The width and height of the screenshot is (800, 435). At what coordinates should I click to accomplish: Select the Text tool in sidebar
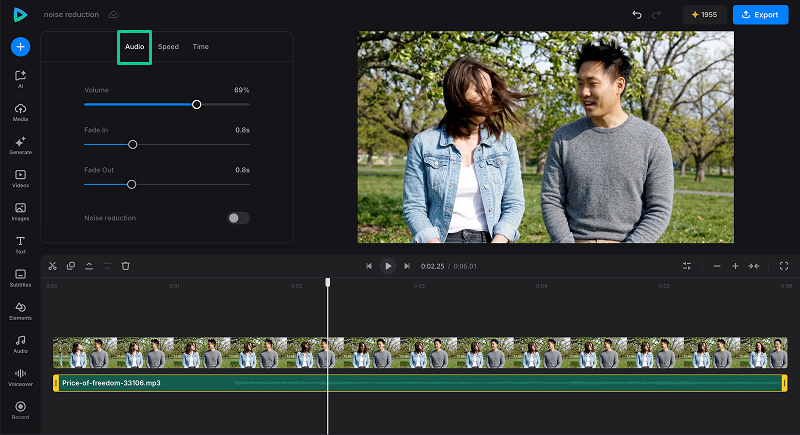[20, 245]
